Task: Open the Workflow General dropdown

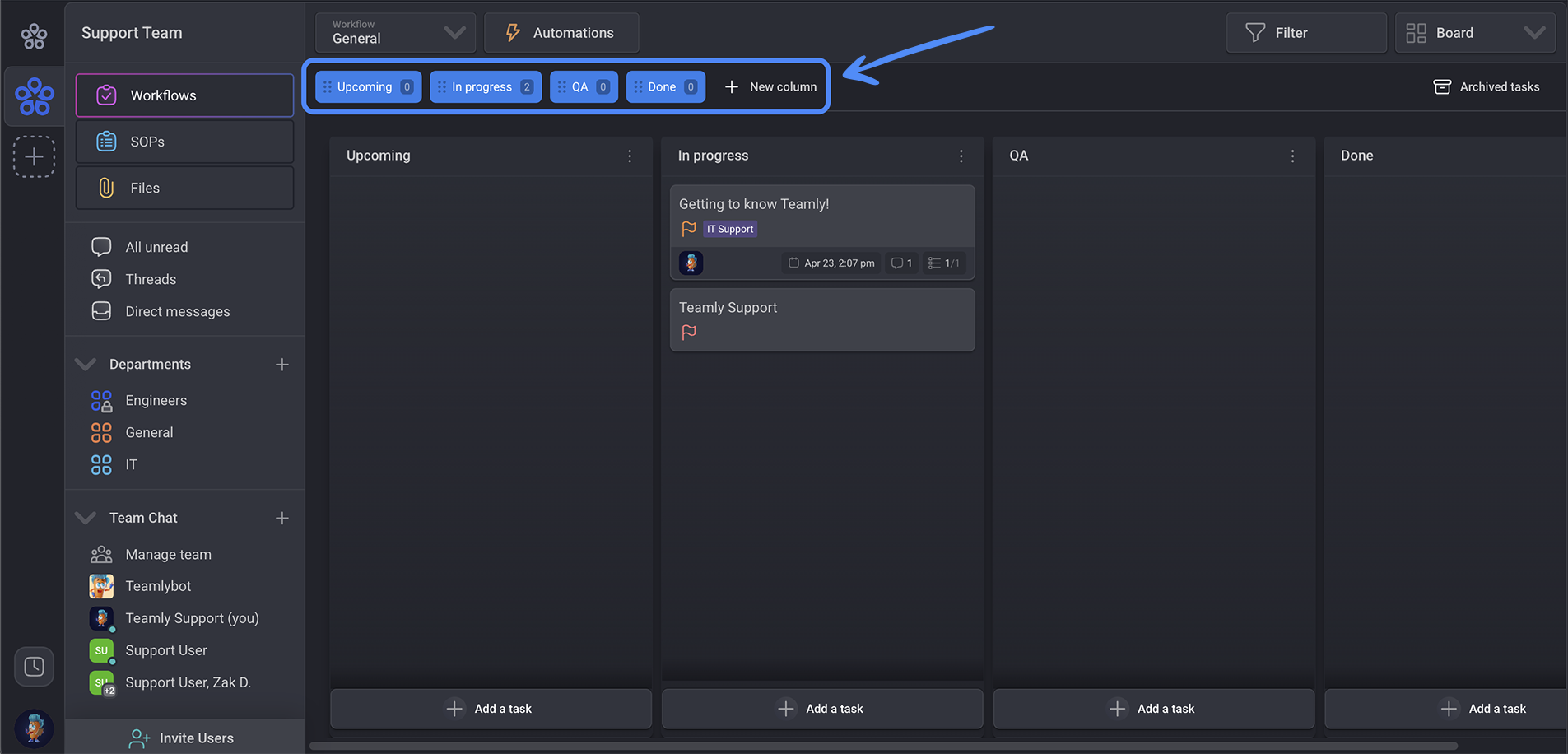Action: pos(395,33)
